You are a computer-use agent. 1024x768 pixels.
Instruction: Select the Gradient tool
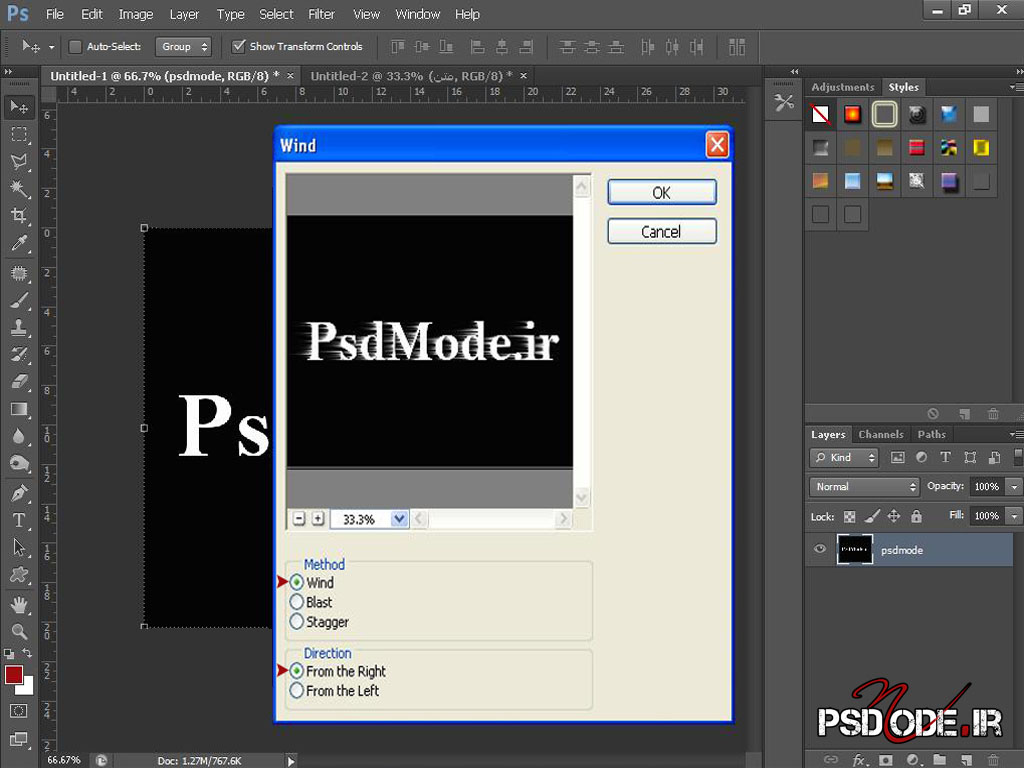pos(19,409)
